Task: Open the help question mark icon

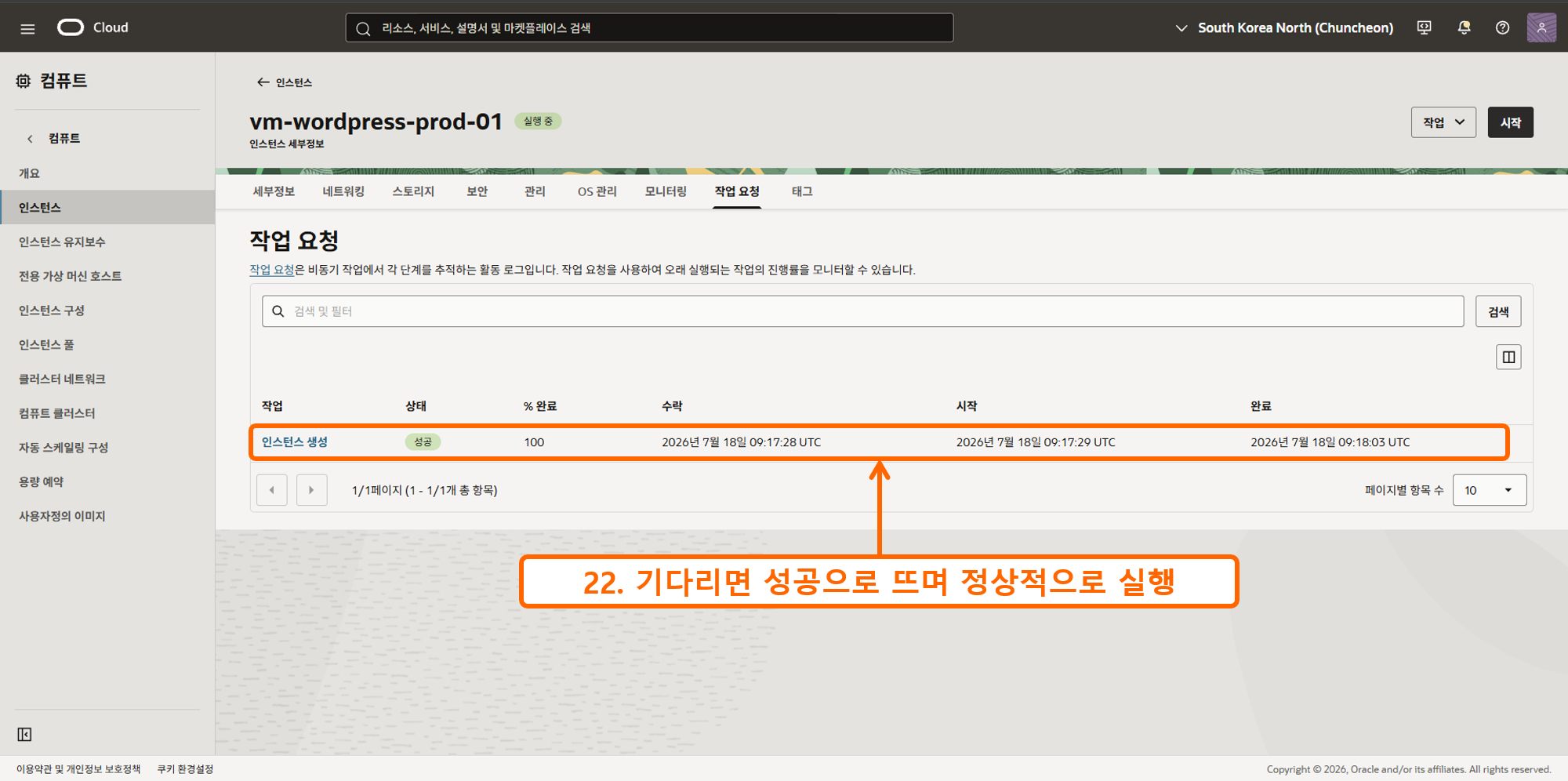Action: (x=1502, y=27)
